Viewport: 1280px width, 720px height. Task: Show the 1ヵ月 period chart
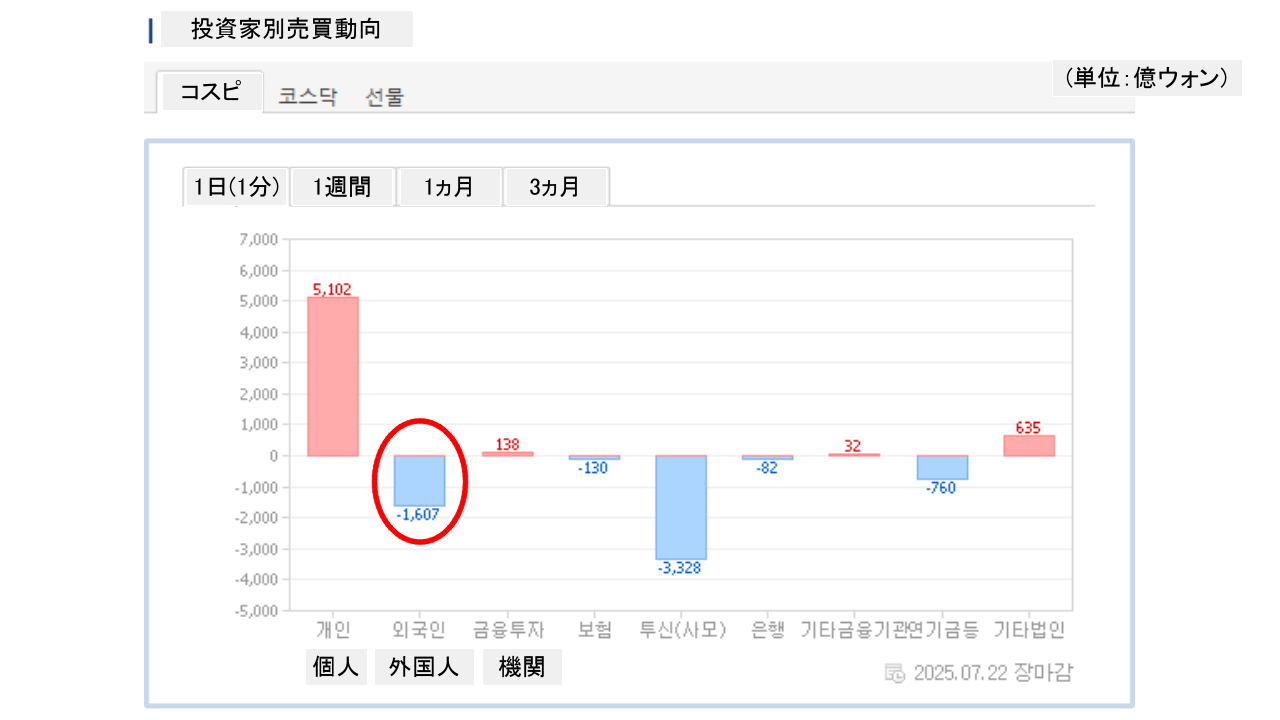448,187
